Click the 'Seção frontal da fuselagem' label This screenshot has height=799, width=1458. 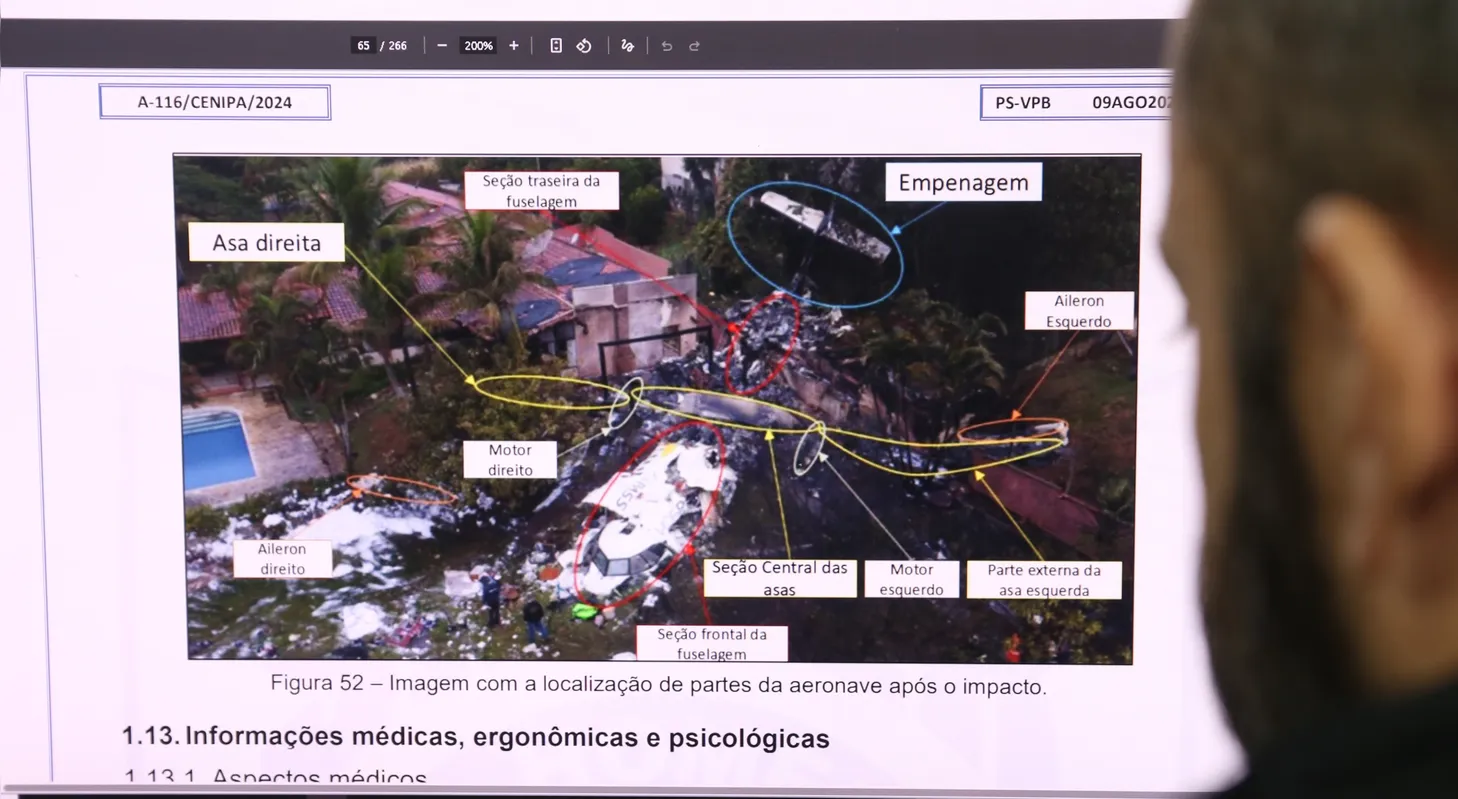pyautogui.click(x=712, y=643)
